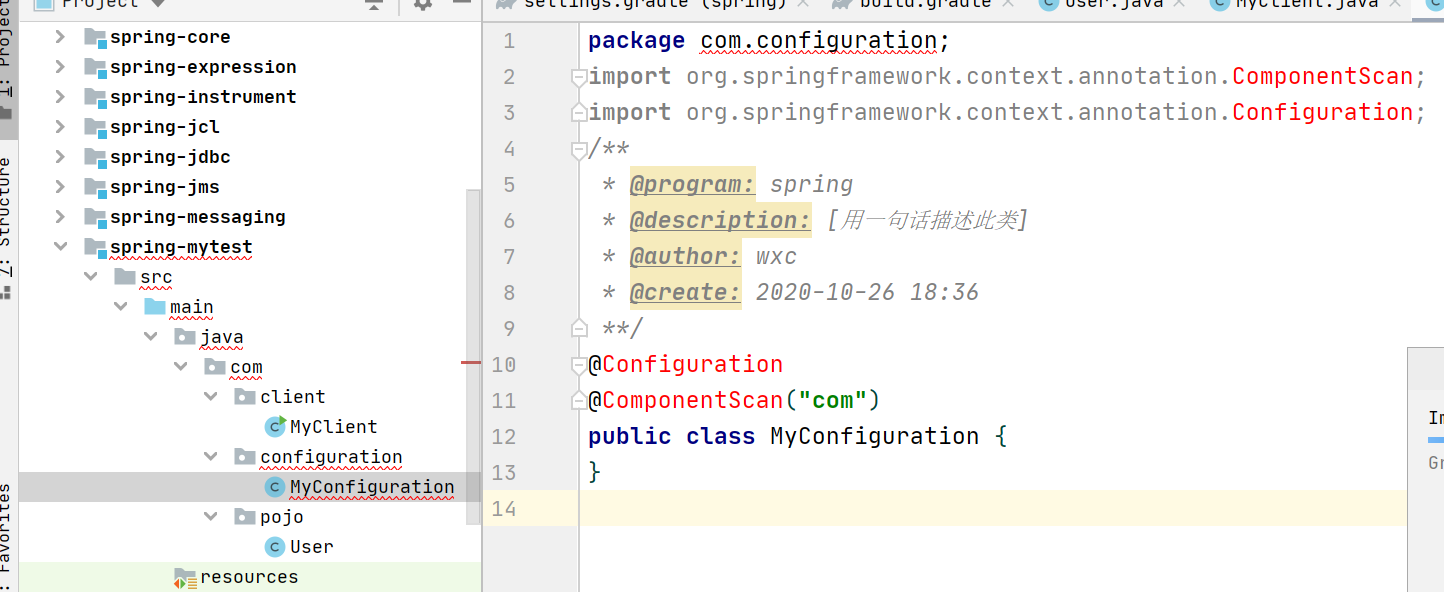Collapse the spring-mytest module node
This screenshot has height=592, width=1444.
[61, 247]
